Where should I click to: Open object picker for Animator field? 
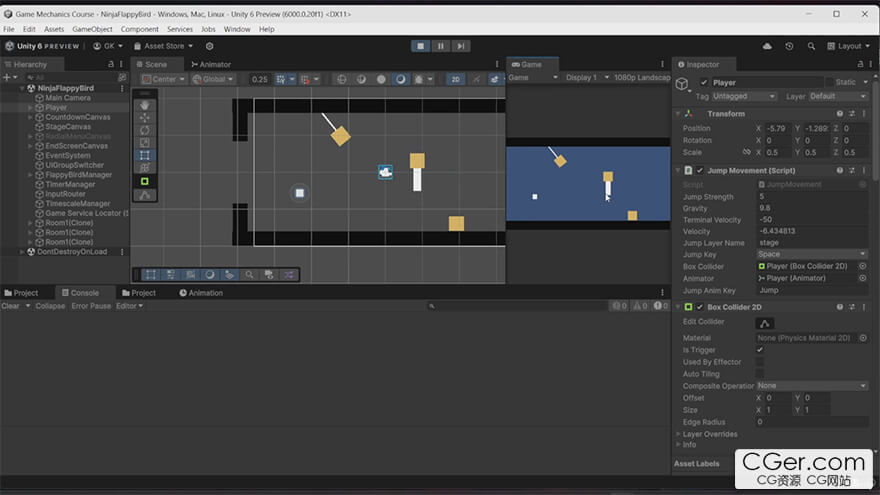pos(863,278)
